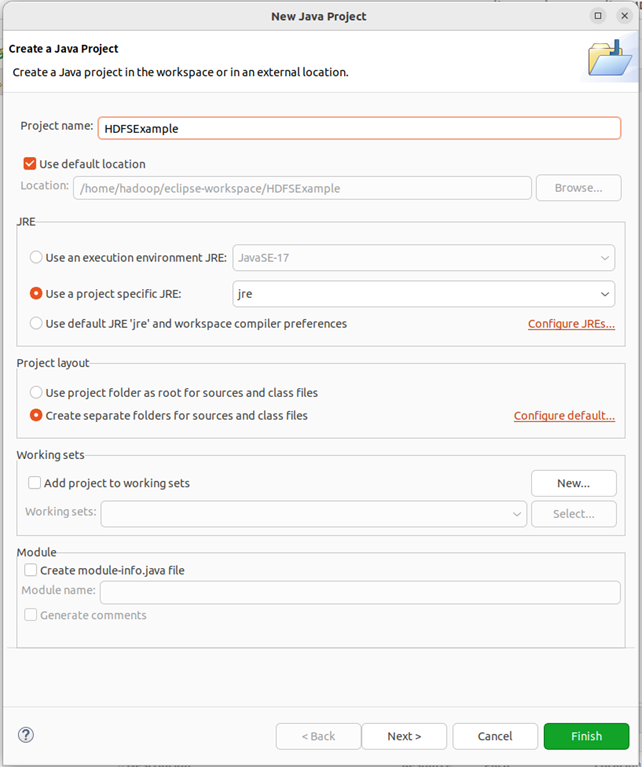Screen dimensions: 642x767
Task: Open the project specific JRE 'jre' dropdown
Action: coord(423,293)
